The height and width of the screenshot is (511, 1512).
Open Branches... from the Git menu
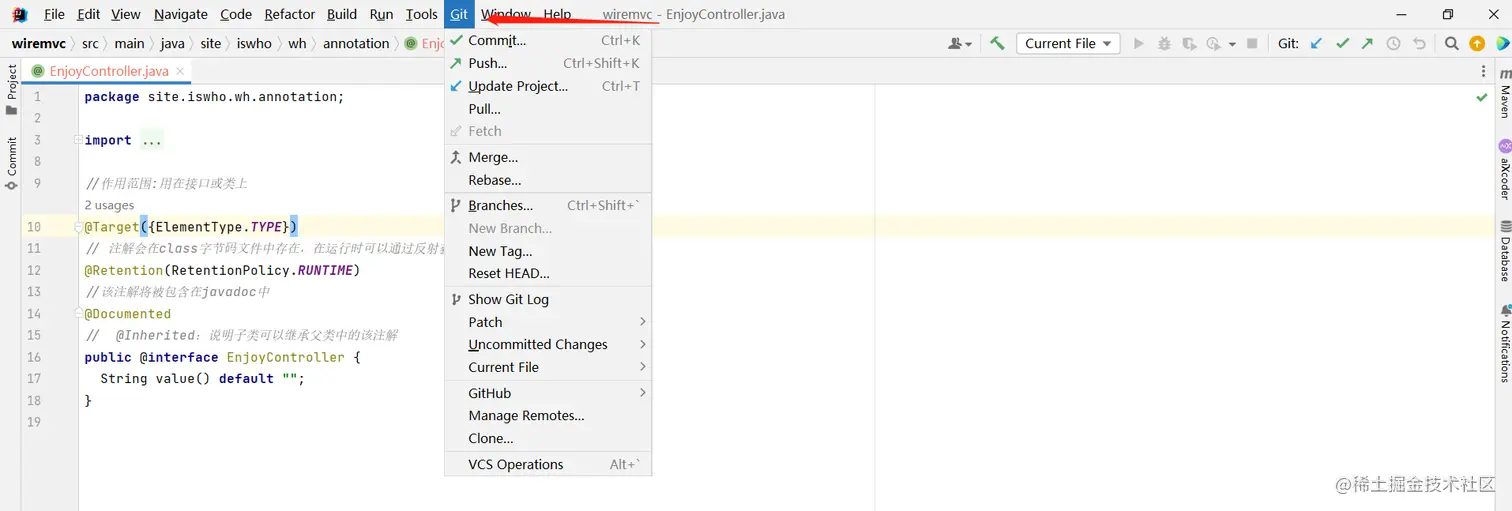coord(548,205)
